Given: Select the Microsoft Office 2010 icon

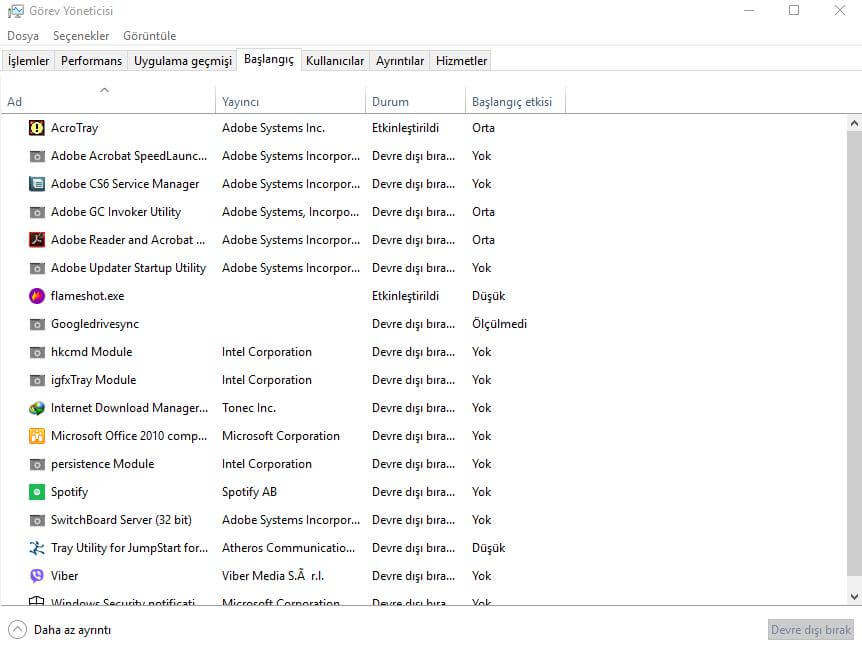Looking at the screenshot, I should point(36,437).
